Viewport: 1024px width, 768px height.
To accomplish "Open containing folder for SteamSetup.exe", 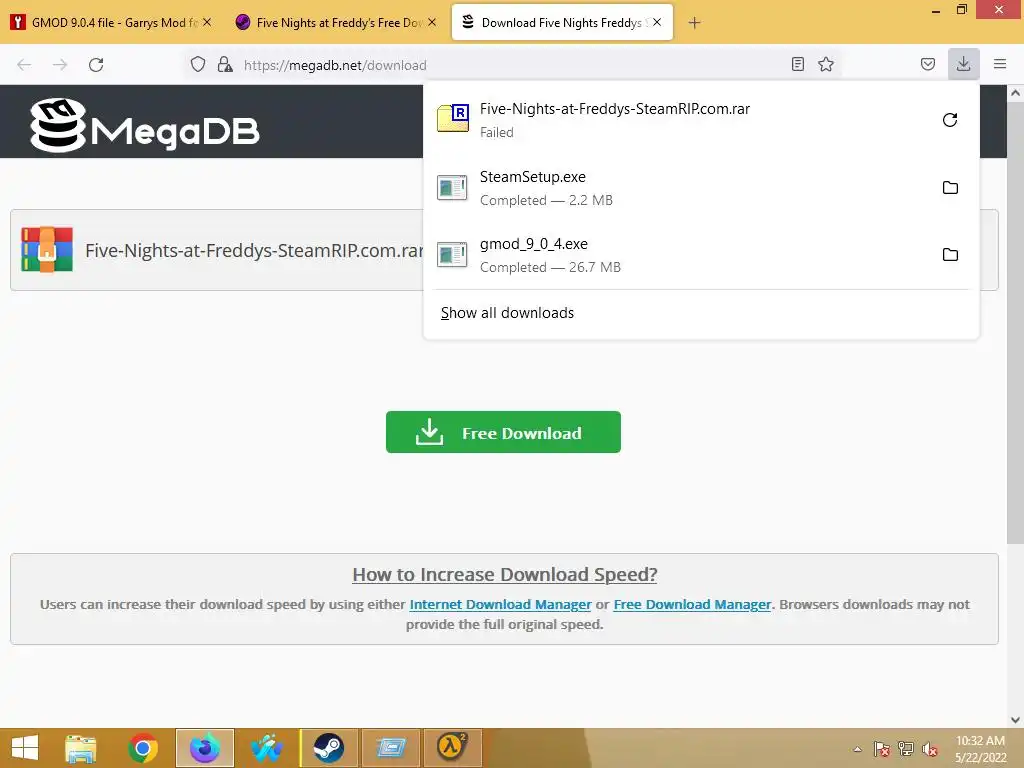I will coord(950,187).
